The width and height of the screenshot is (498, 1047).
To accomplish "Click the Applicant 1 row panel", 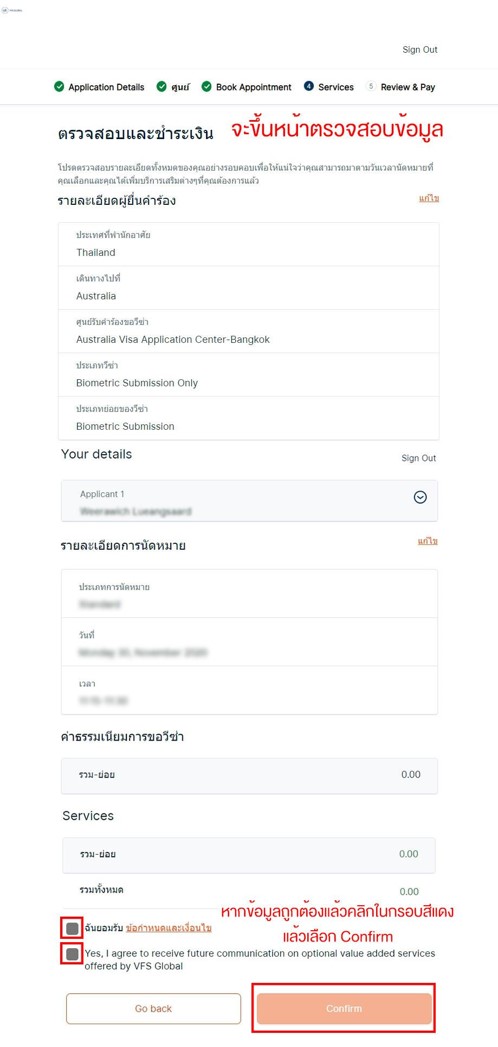I will point(249,501).
